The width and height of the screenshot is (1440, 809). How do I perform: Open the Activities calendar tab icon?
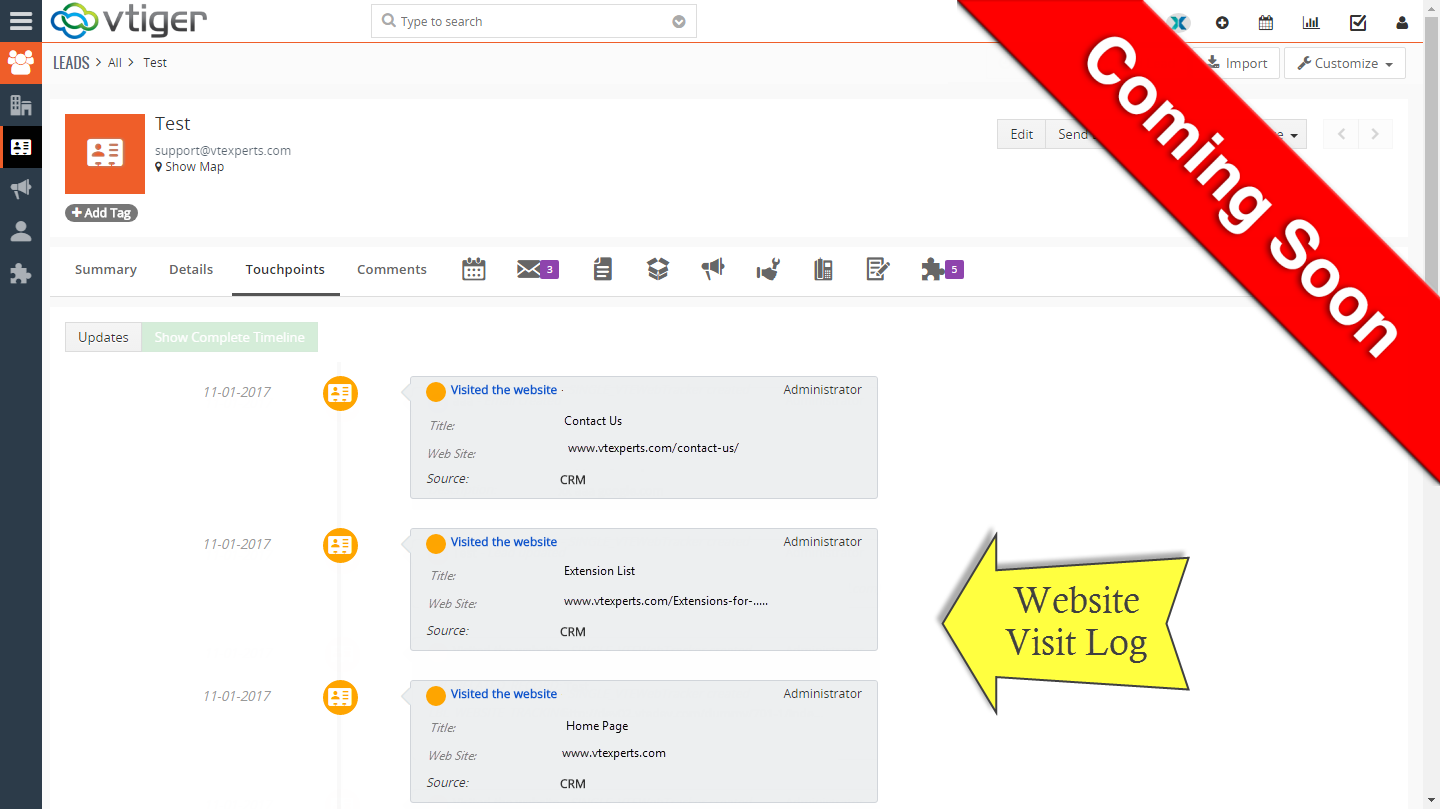tap(474, 269)
